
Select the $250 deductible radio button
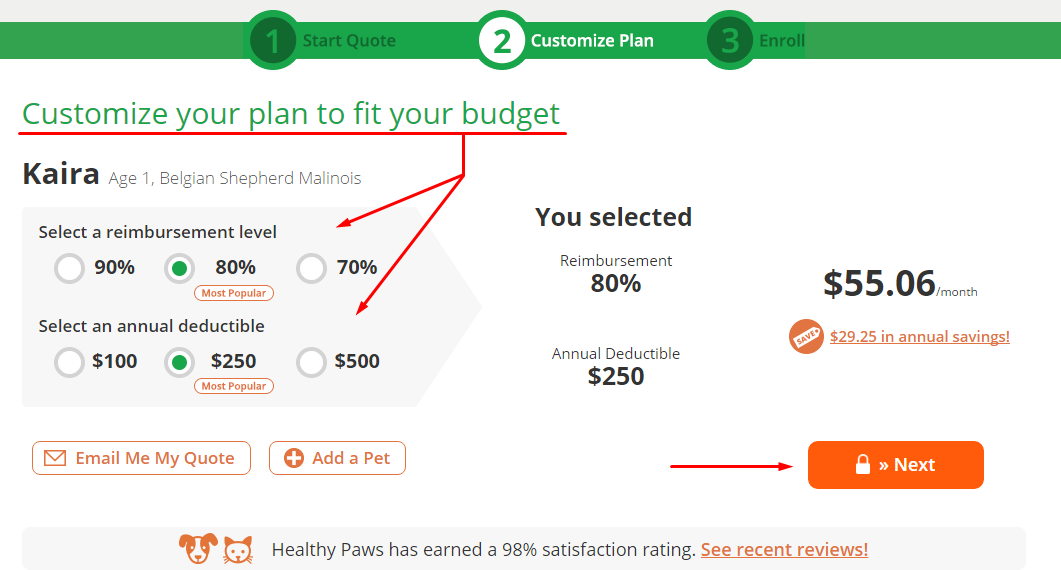click(x=179, y=362)
